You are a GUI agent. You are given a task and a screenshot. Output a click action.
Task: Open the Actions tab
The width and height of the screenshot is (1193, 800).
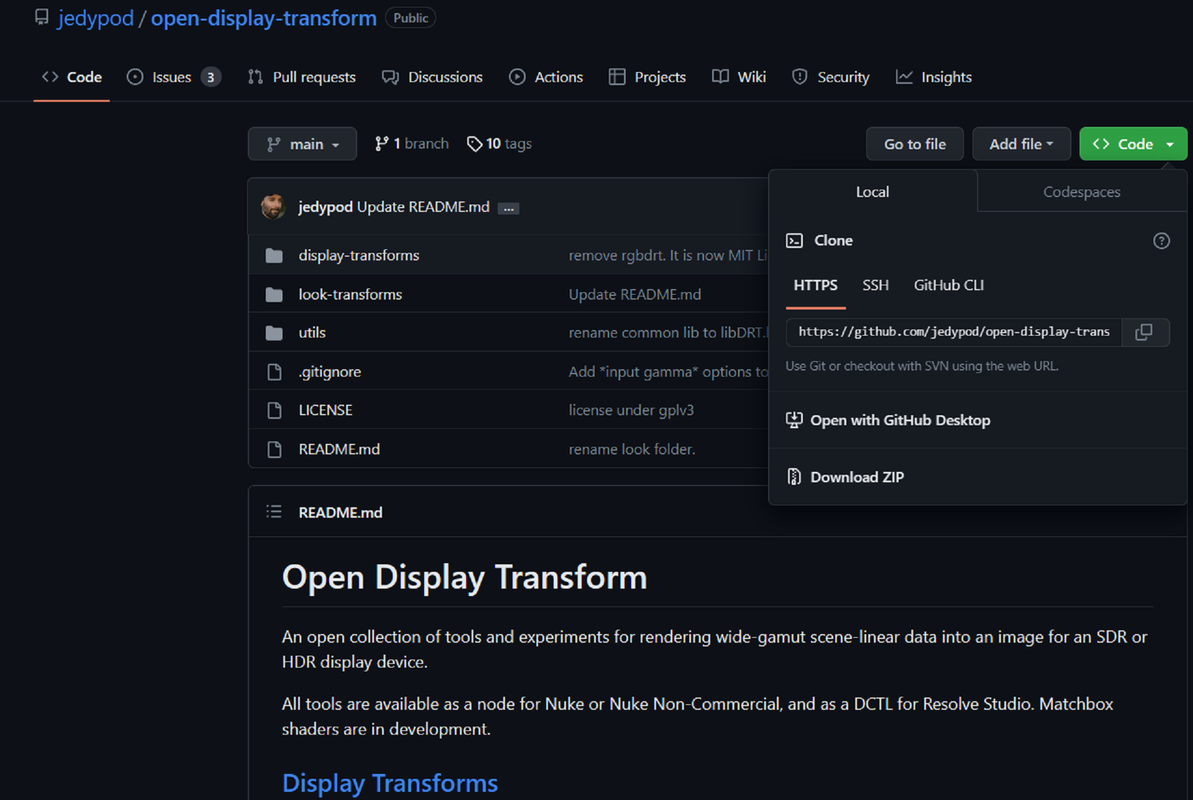(x=546, y=77)
